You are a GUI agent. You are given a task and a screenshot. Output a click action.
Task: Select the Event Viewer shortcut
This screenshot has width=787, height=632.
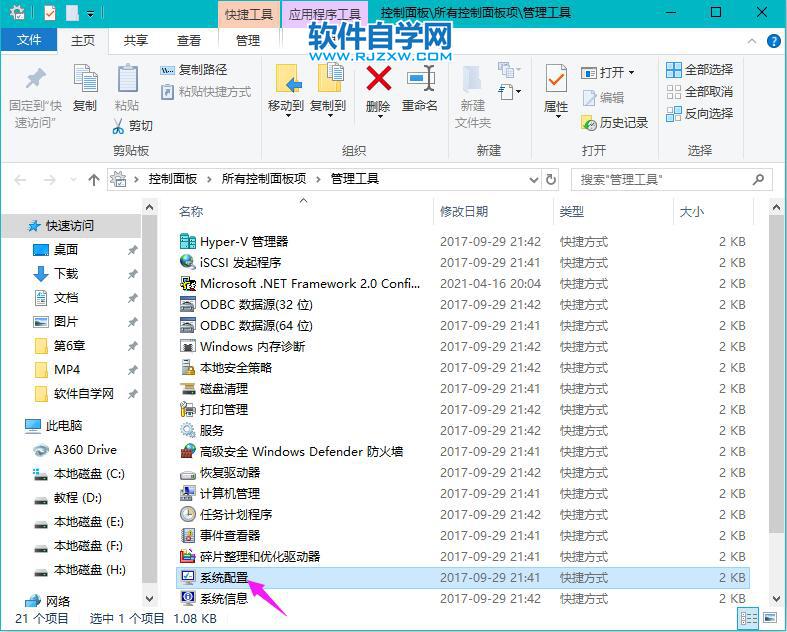click(x=230, y=535)
